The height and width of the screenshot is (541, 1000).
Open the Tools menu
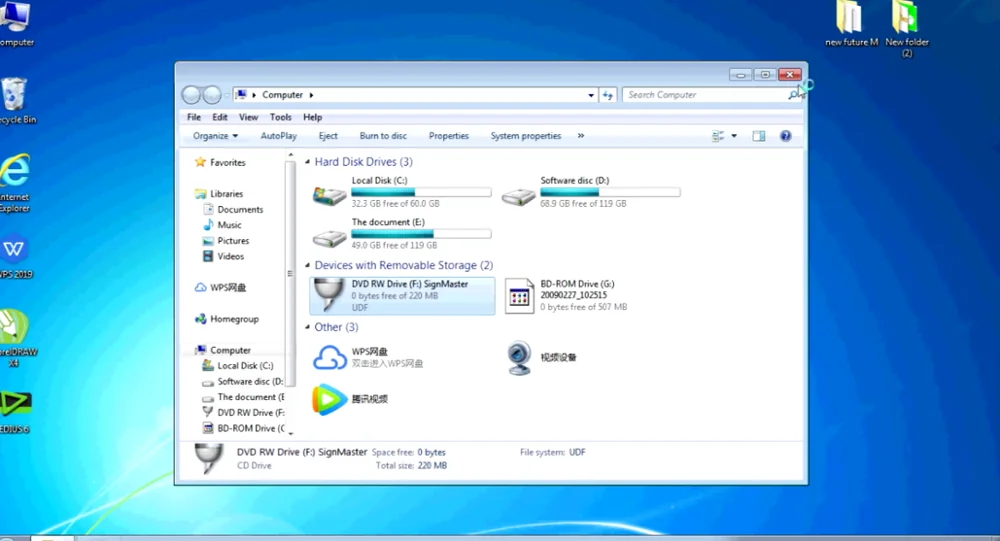click(x=281, y=117)
